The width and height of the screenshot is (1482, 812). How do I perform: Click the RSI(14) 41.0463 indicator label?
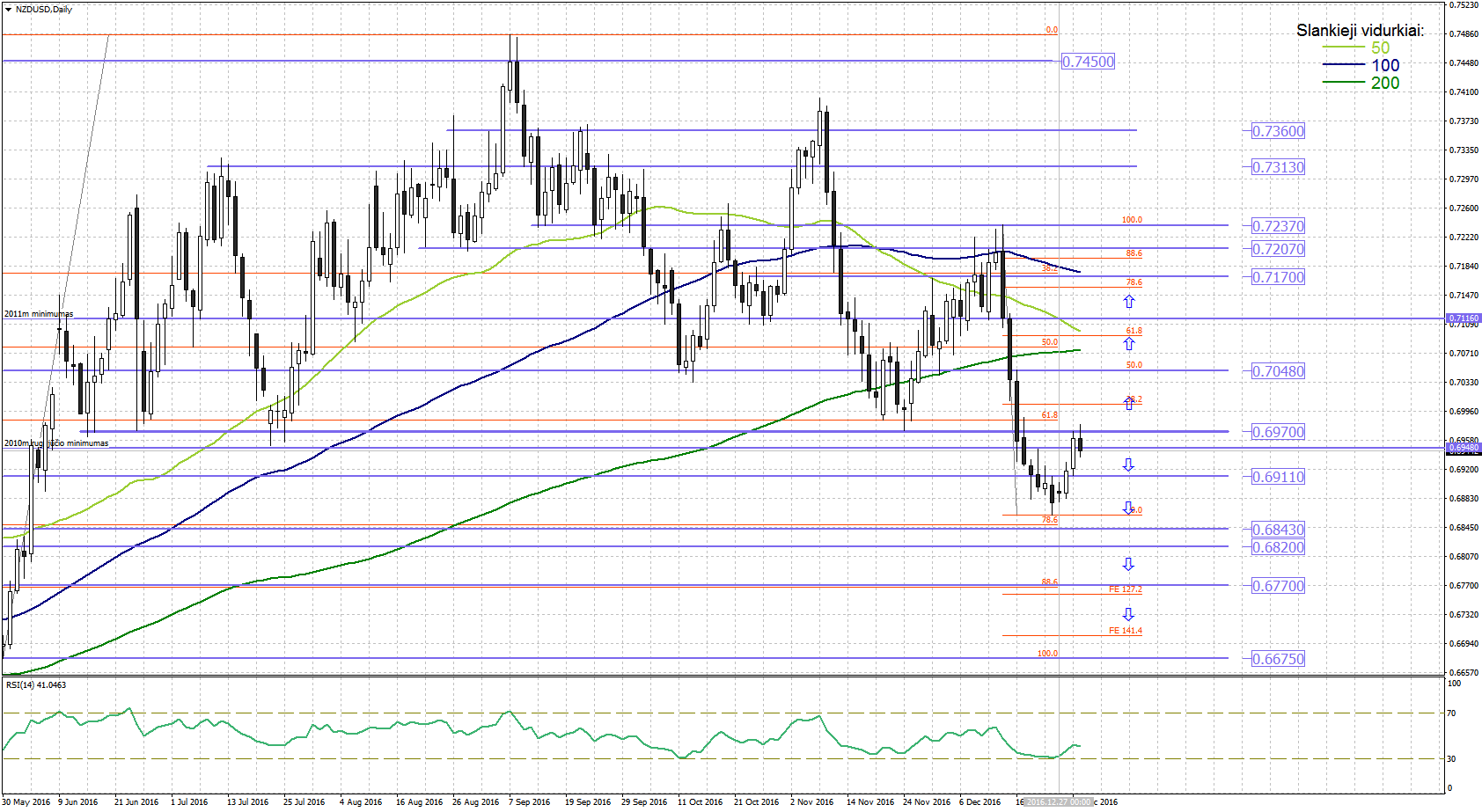pyautogui.click(x=36, y=684)
